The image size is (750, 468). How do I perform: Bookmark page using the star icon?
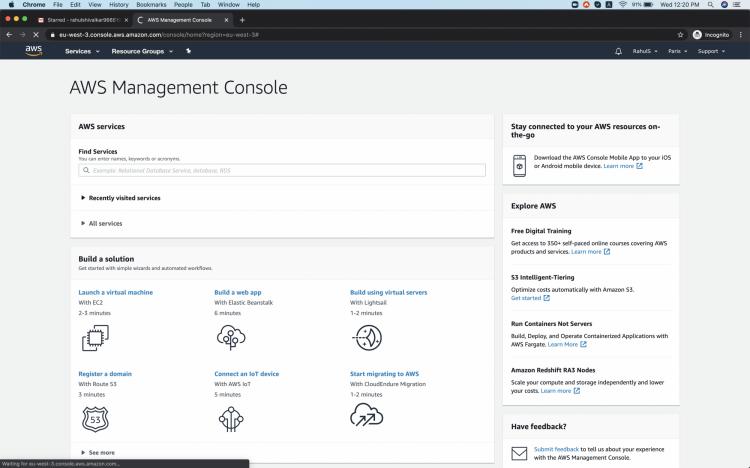pyautogui.click(x=680, y=34)
